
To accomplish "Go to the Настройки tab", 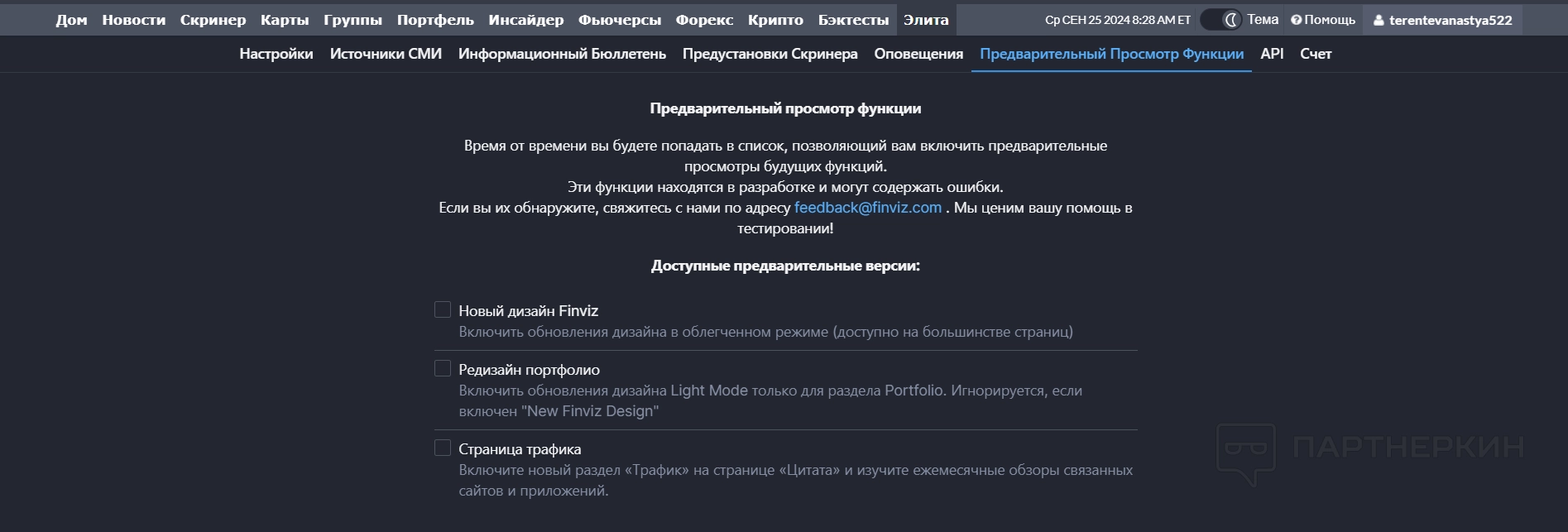I will coord(276,54).
